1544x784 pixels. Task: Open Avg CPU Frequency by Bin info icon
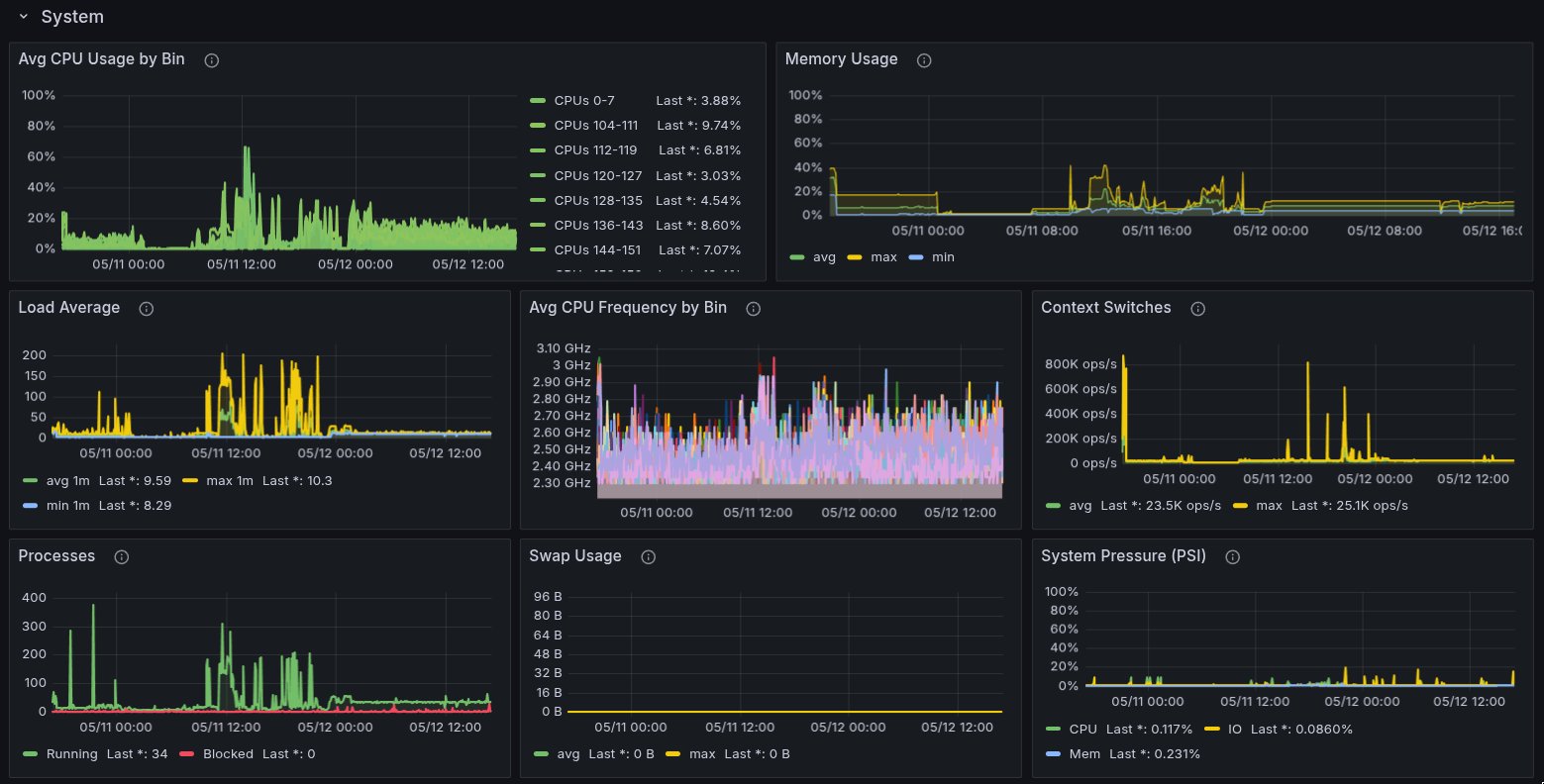click(753, 309)
